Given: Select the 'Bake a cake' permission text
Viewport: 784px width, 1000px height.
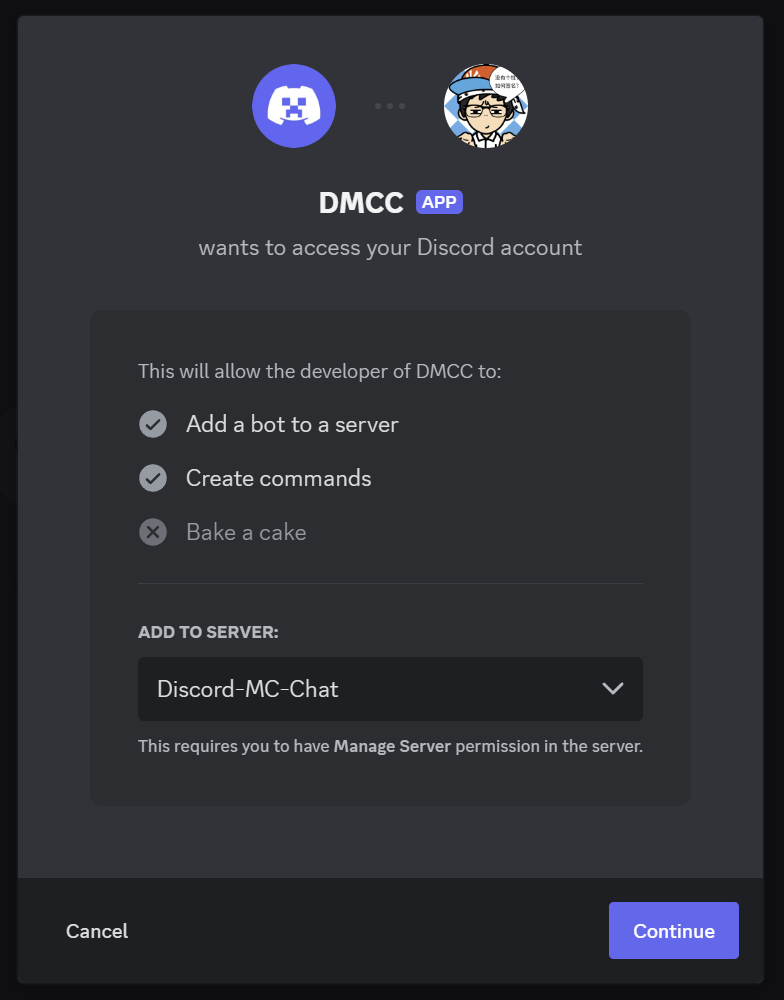Looking at the screenshot, I should [x=246, y=532].
